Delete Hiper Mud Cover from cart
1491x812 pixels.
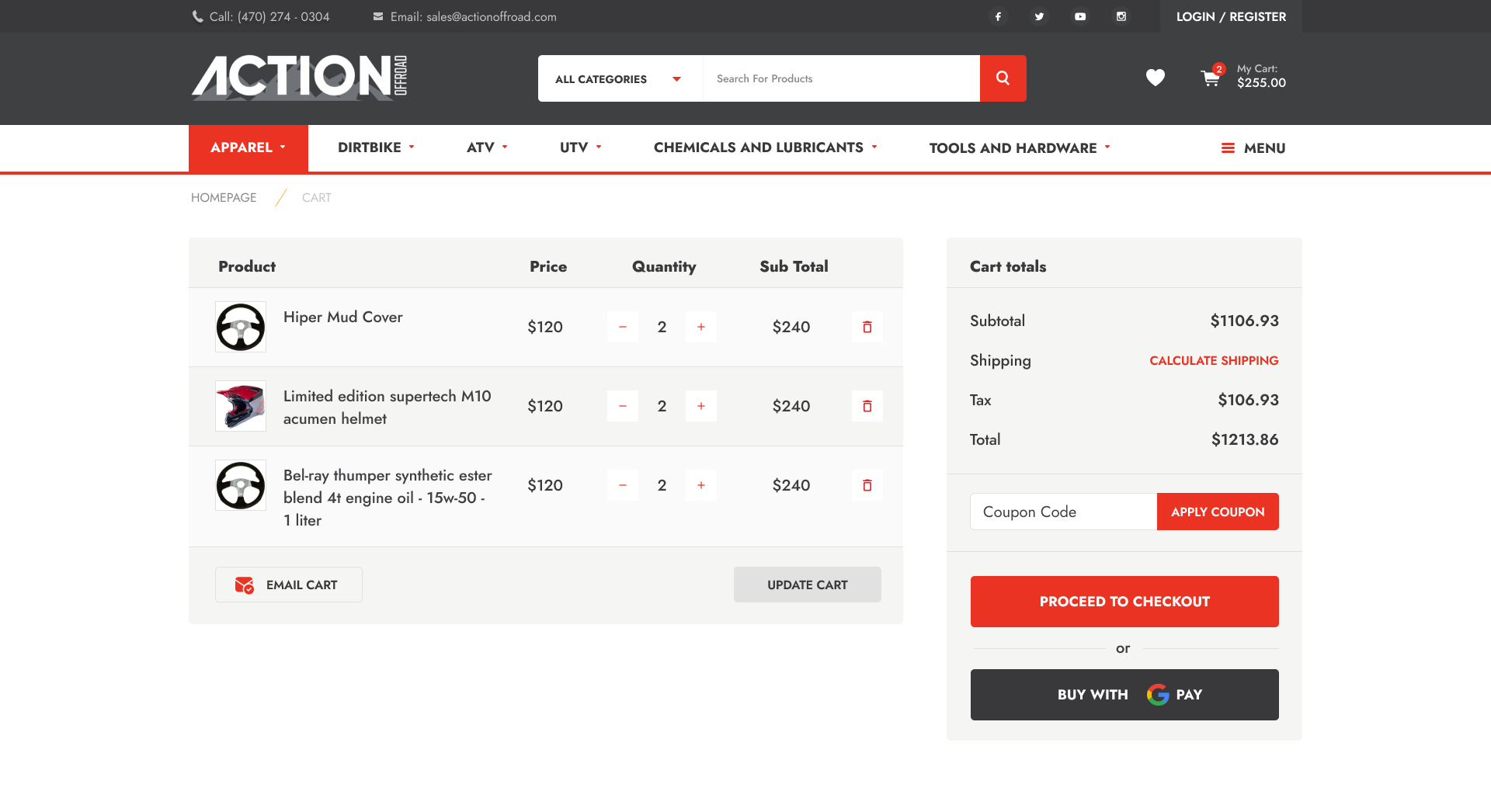[x=867, y=327]
